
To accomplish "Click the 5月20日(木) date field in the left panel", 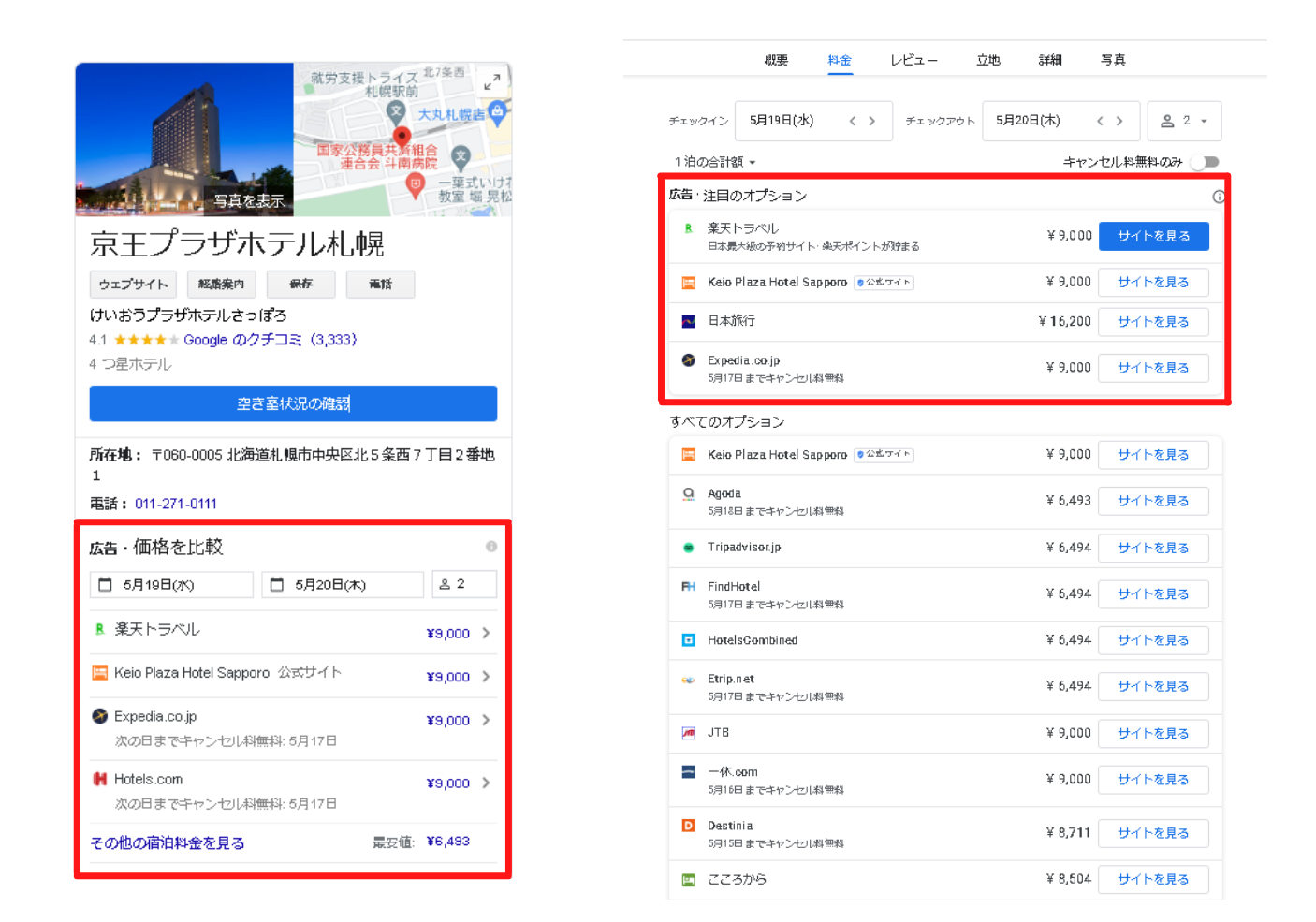I will click(x=343, y=584).
